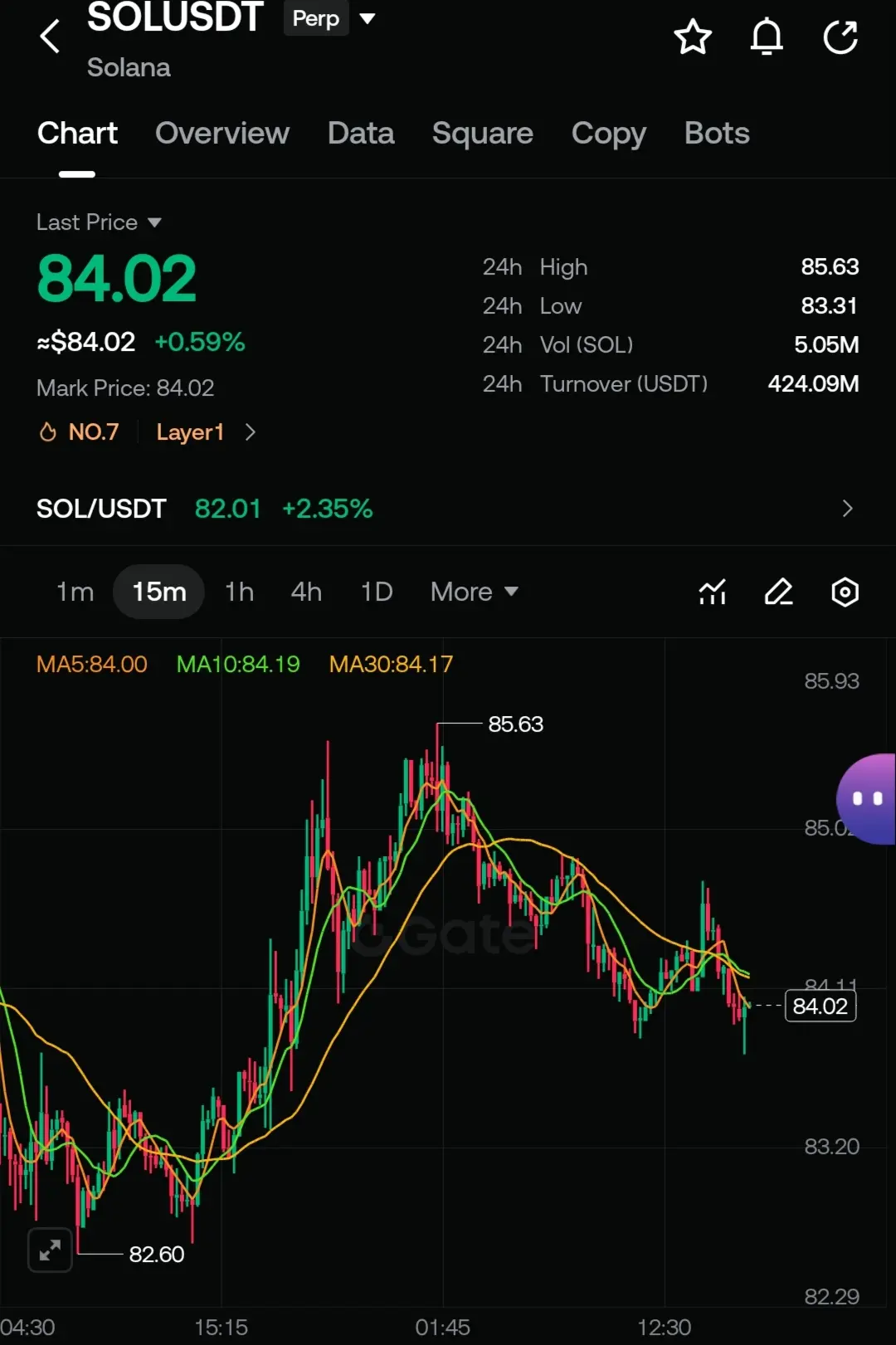Screen dimensions: 896x1345
Task: Expand the More timeframes dropdown
Action: (x=474, y=592)
